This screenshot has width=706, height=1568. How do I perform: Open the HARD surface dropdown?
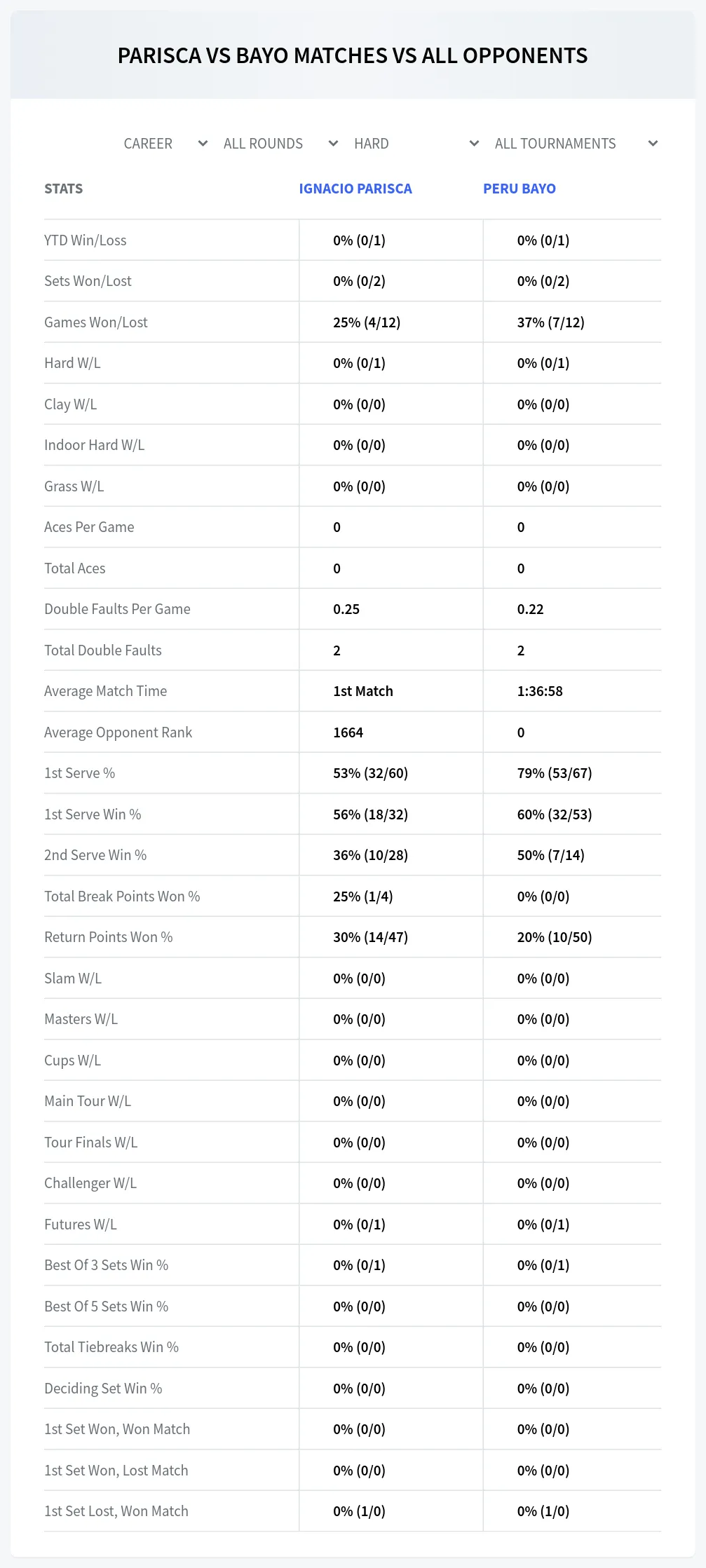(416, 144)
